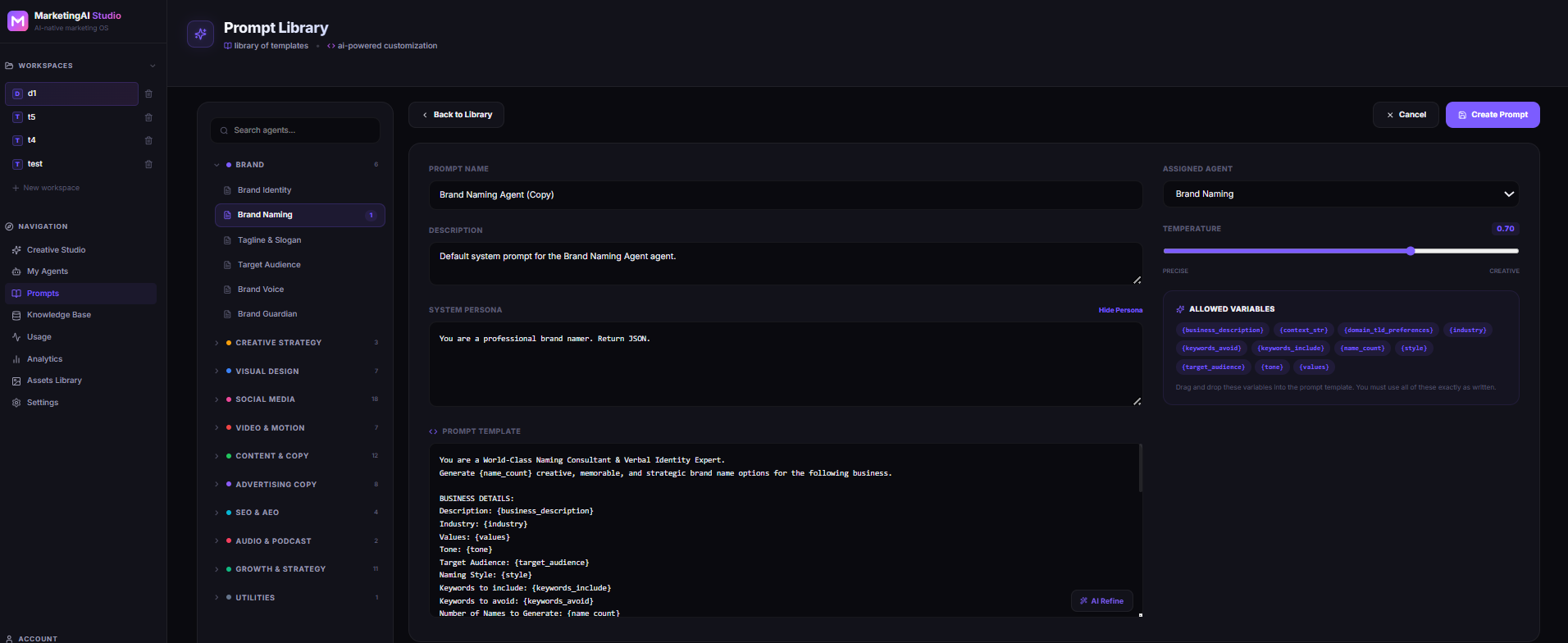The width and height of the screenshot is (1568, 643).
Task: Delete the d1 workspace via trash icon
Action: [148, 93]
